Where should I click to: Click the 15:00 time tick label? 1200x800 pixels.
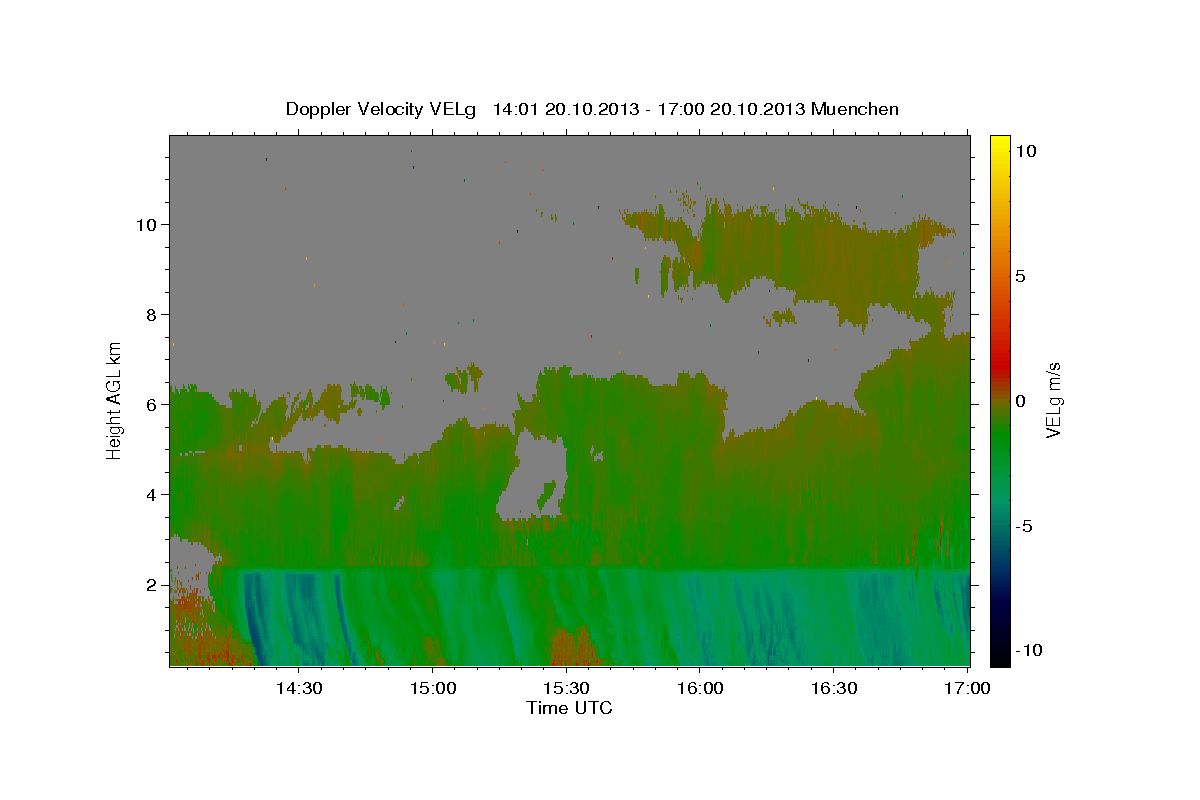pyautogui.click(x=433, y=688)
